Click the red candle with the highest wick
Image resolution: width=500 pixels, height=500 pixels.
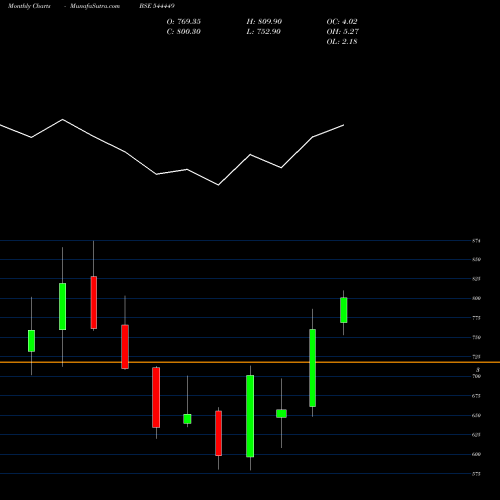point(94,302)
